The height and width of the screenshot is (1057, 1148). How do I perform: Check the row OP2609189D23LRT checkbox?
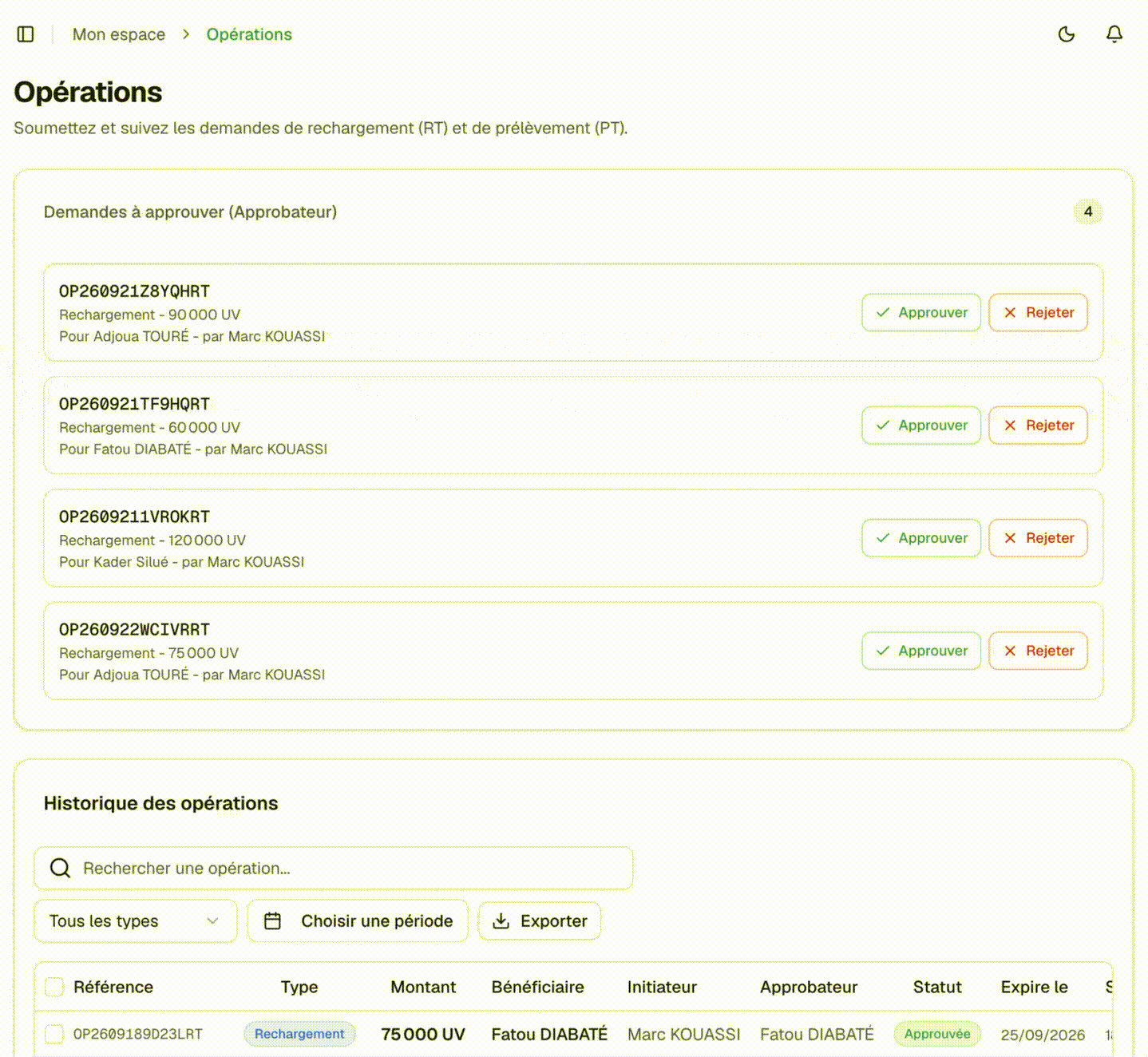click(54, 1034)
